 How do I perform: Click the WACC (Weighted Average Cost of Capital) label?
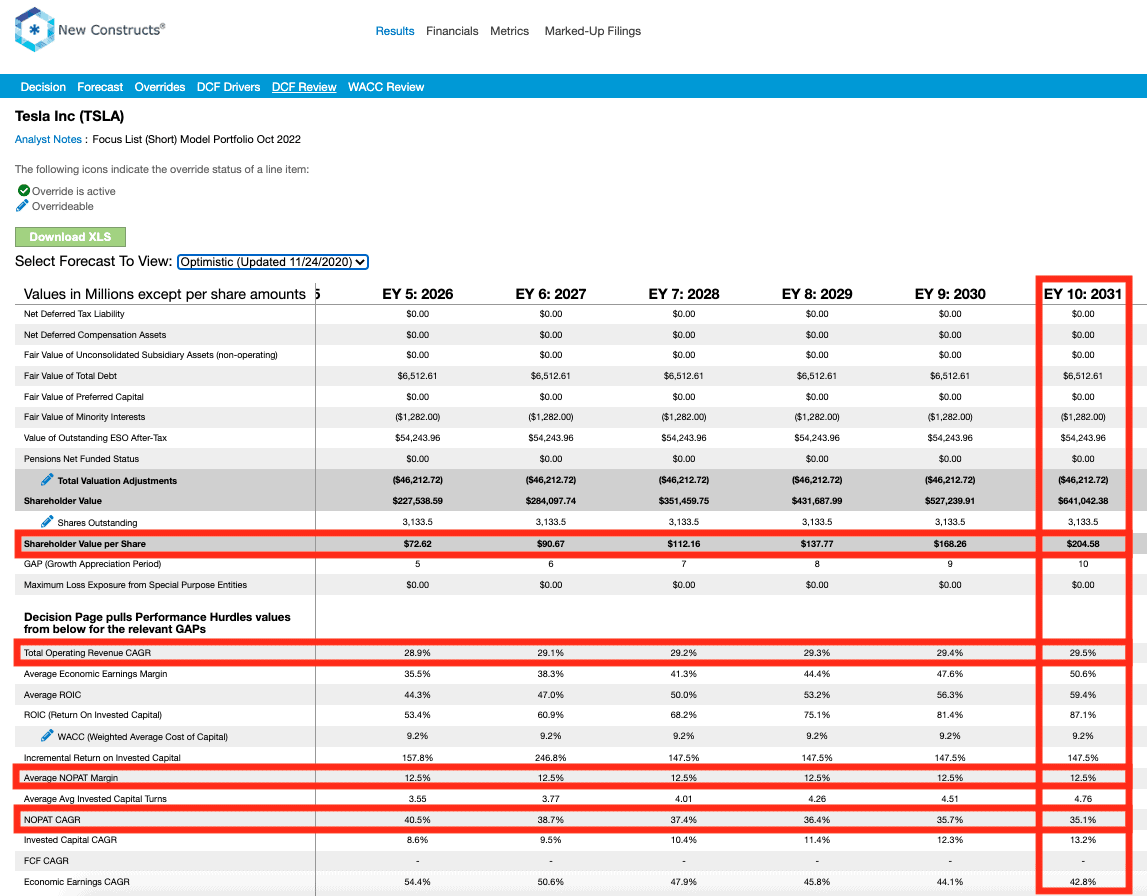click(x=143, y=737)
